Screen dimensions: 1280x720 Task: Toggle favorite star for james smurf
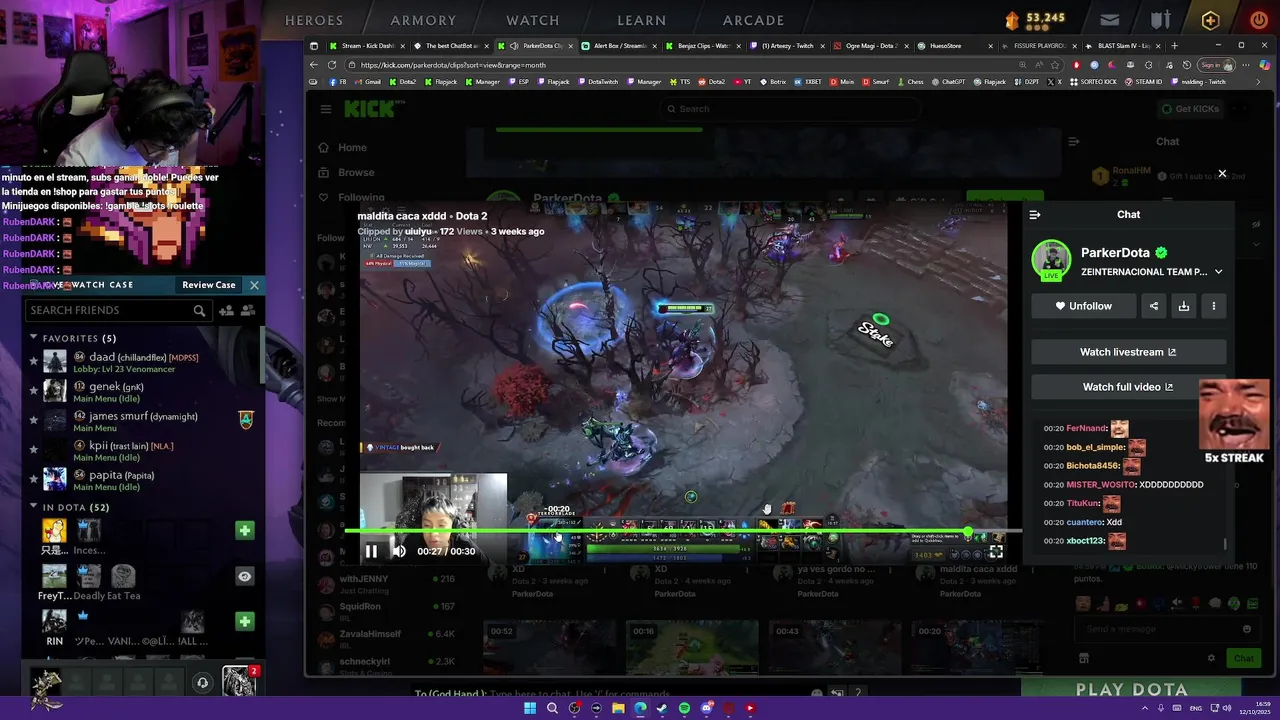(33, 421)
